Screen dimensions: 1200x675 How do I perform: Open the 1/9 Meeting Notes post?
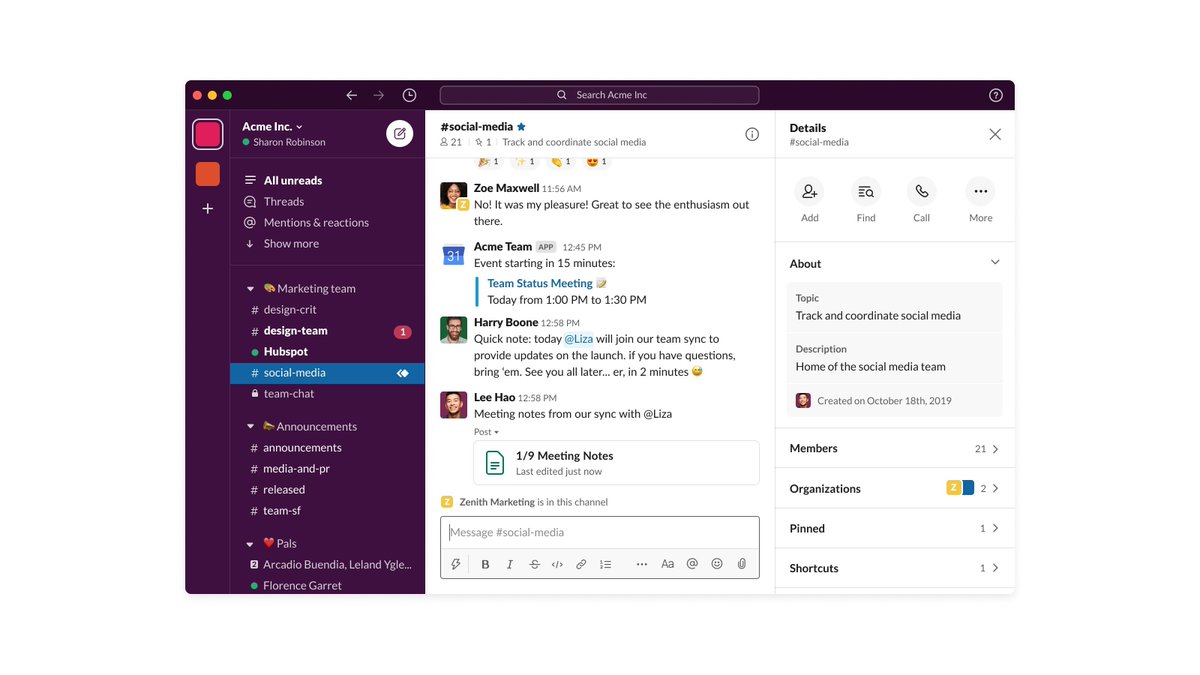coord(563,456)
